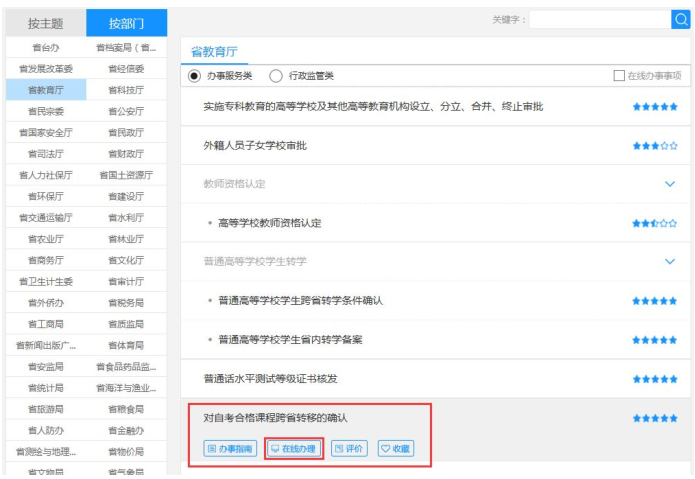Select 省公安厅 in department list

(126, 111)
